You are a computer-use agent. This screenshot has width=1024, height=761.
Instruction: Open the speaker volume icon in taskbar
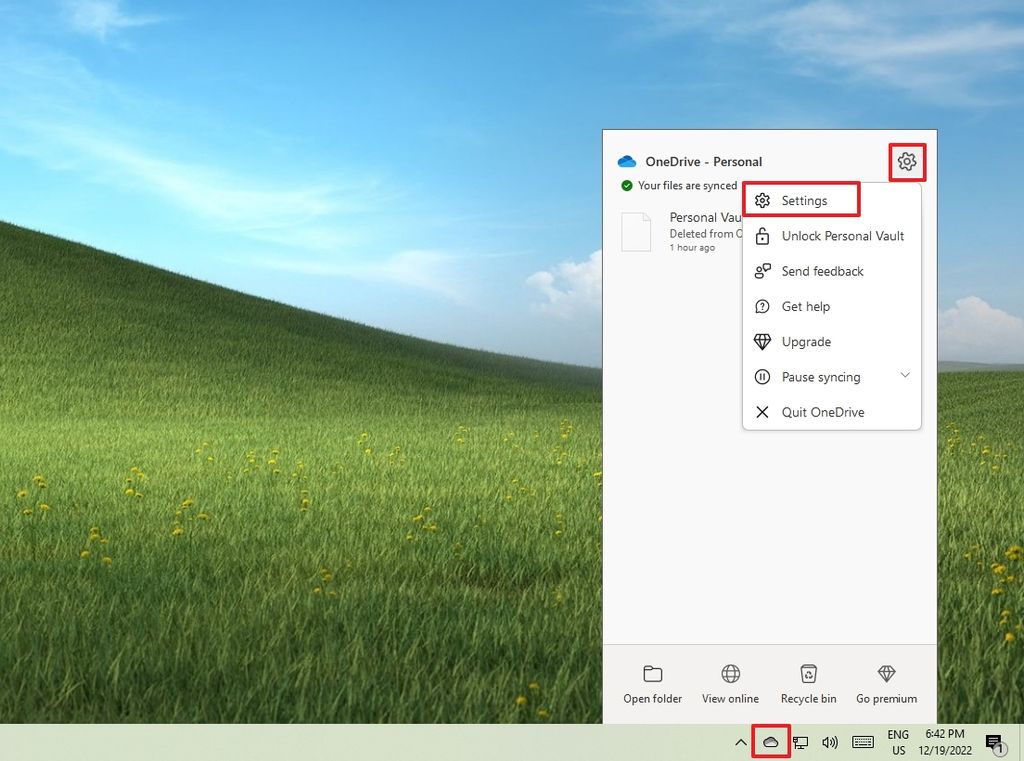point(830,742)
